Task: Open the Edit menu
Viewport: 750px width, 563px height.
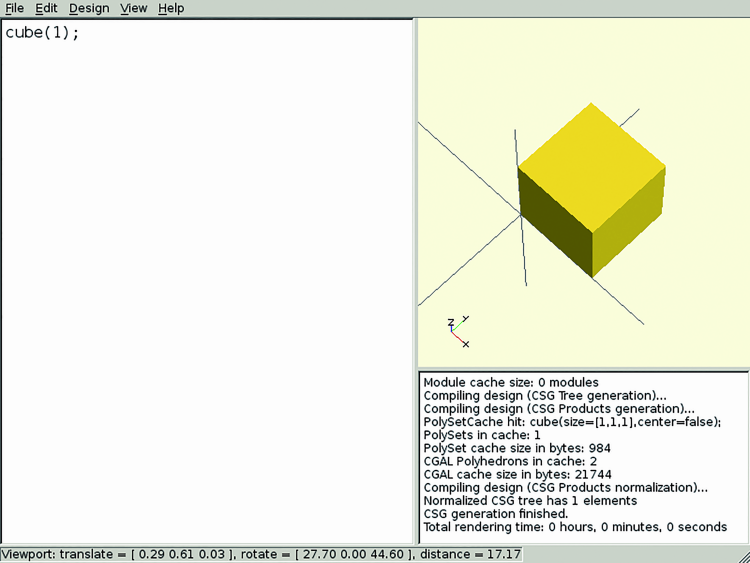Action: tap(46, 8)
